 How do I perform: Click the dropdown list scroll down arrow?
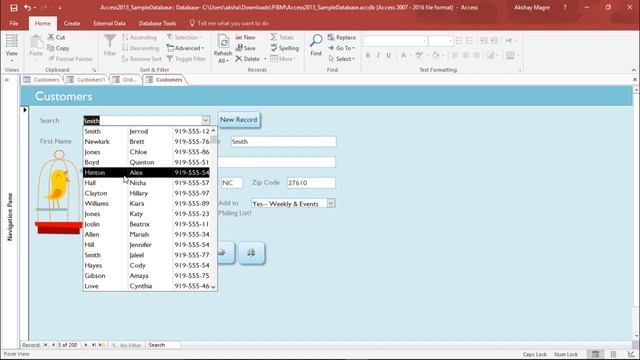coord(213,287)
